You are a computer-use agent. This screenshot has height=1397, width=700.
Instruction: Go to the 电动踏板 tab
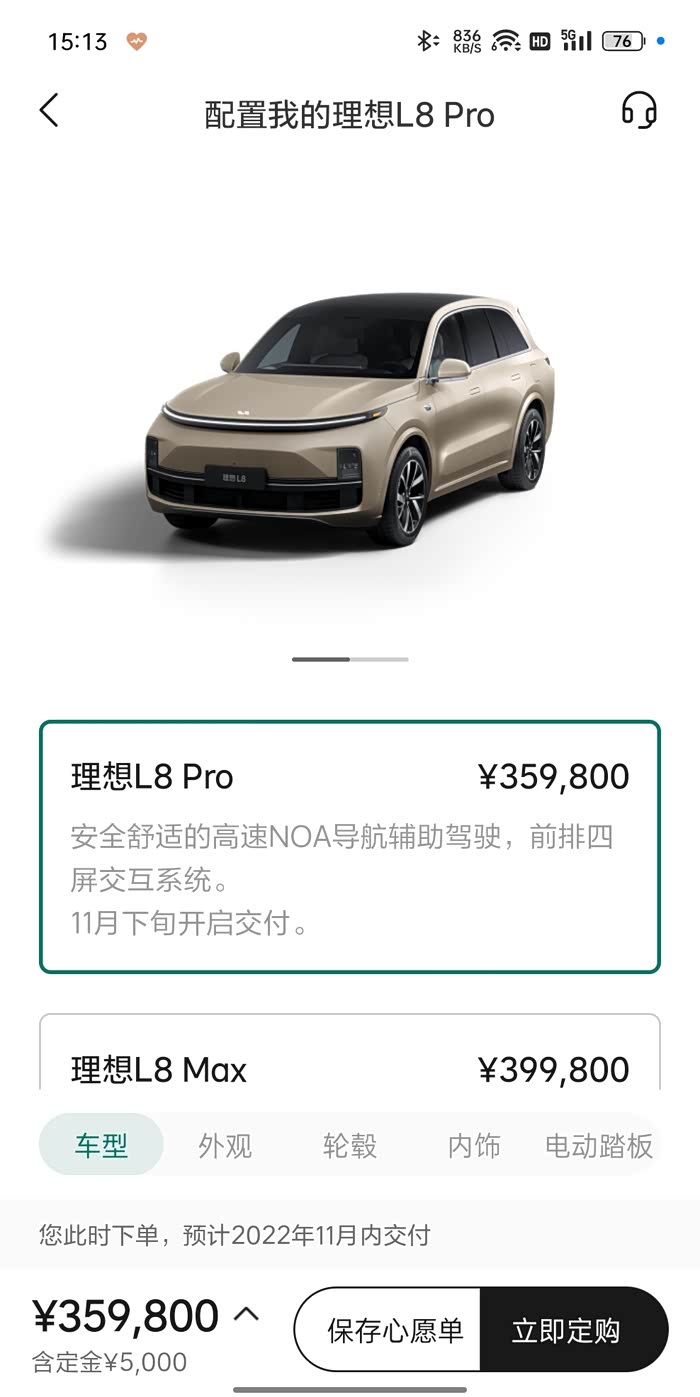[x=598, y=1145]
